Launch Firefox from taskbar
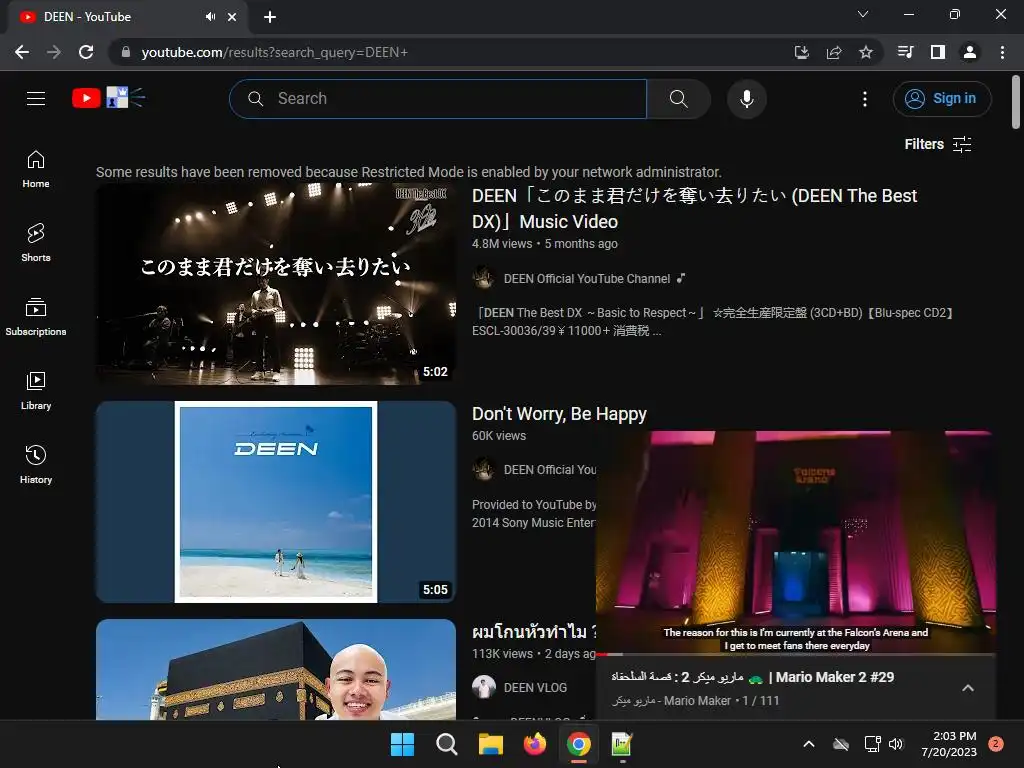 pyautogui.click(x=535, y=744)
